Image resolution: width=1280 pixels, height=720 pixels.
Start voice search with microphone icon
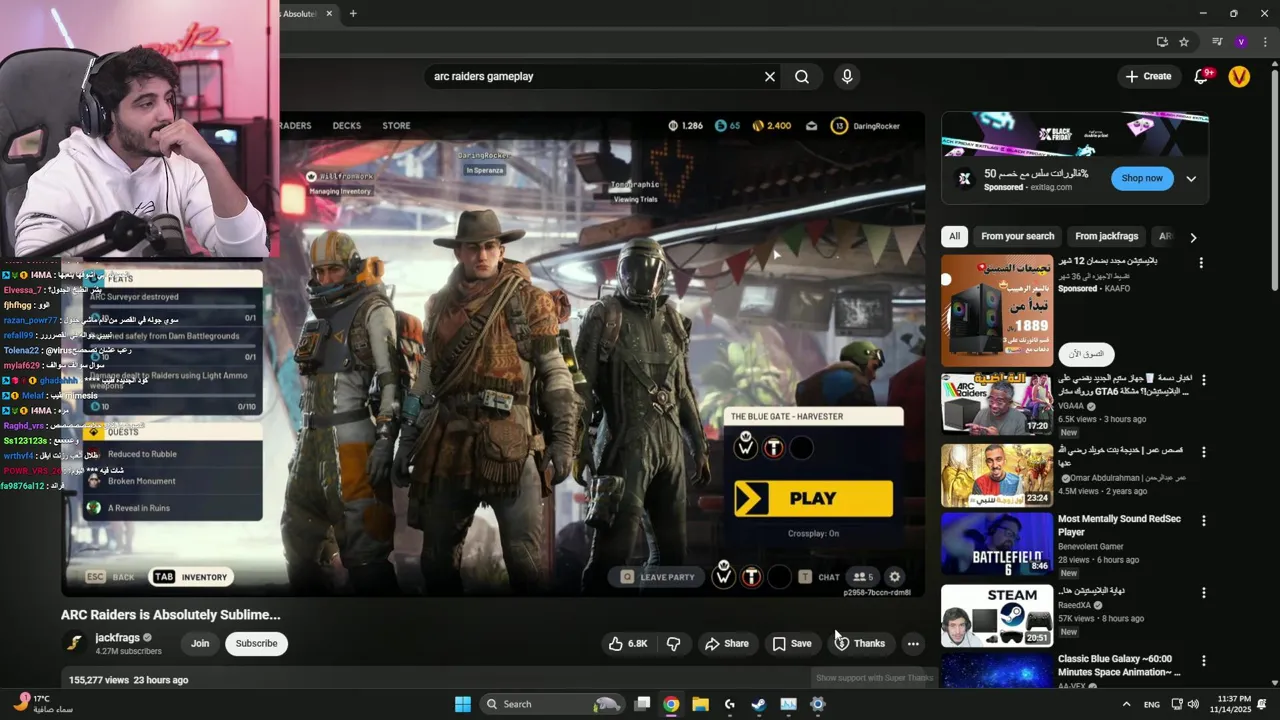(847, 77)
